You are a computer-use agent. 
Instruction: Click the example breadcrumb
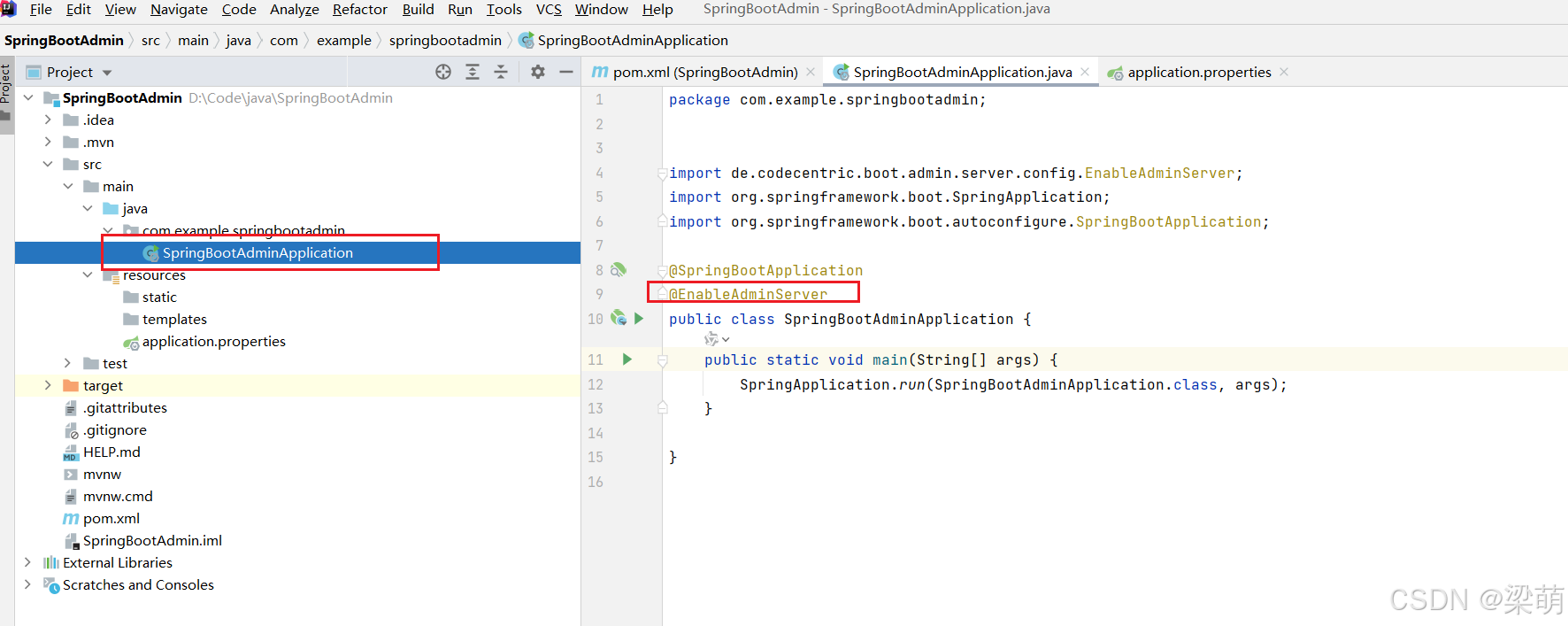[x=344, y=40]
